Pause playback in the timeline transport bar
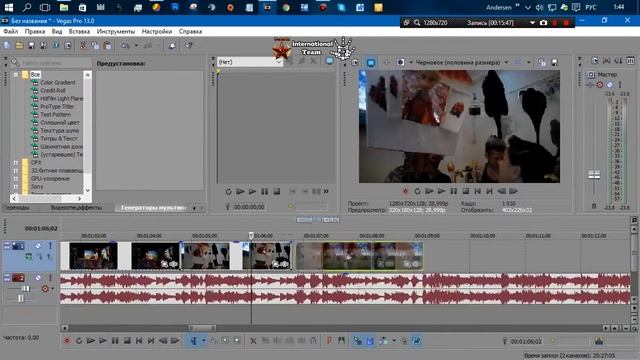Screen dimensions: 640x360 pos(115,340)
